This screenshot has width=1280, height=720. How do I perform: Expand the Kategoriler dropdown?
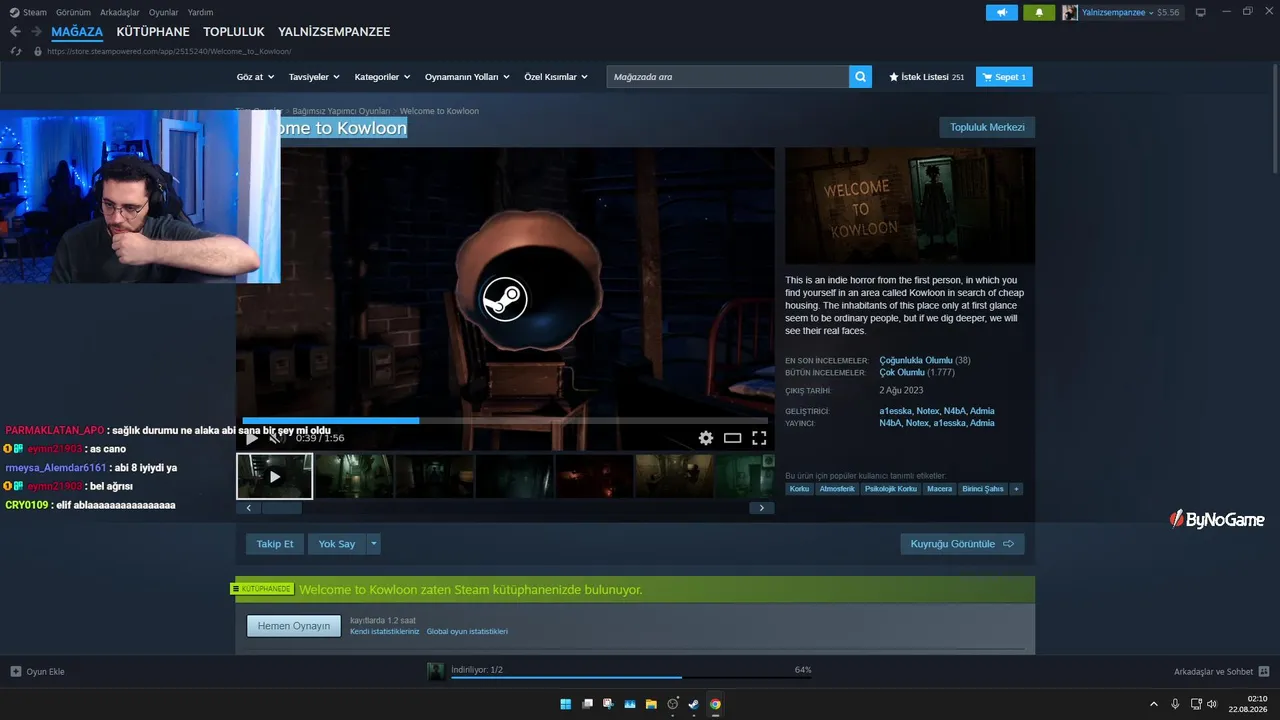pos(382,77)
